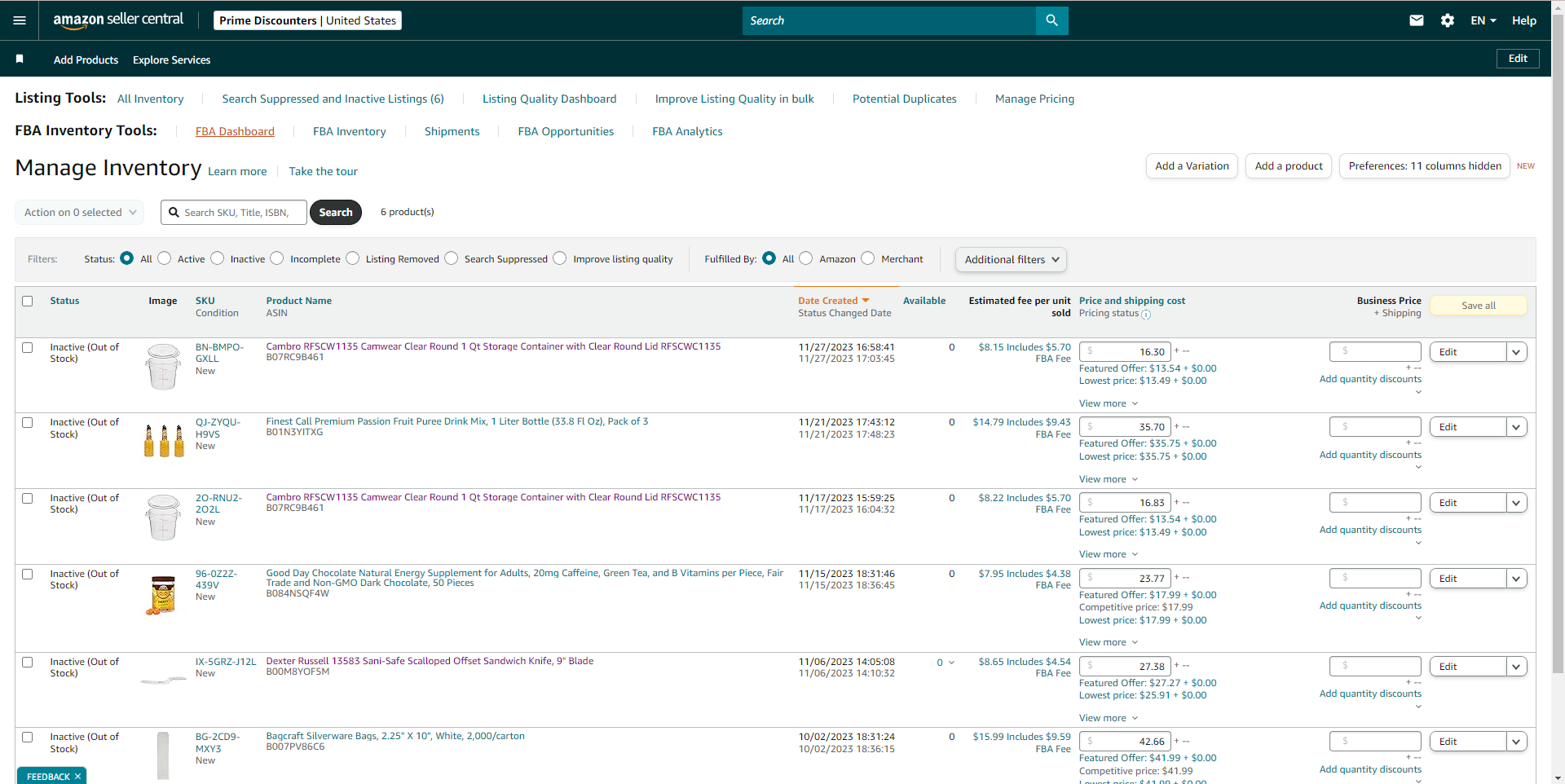Open the Good Day Chocolate product image
Viewport: 1565px width, 784px height.
[163, 595]
